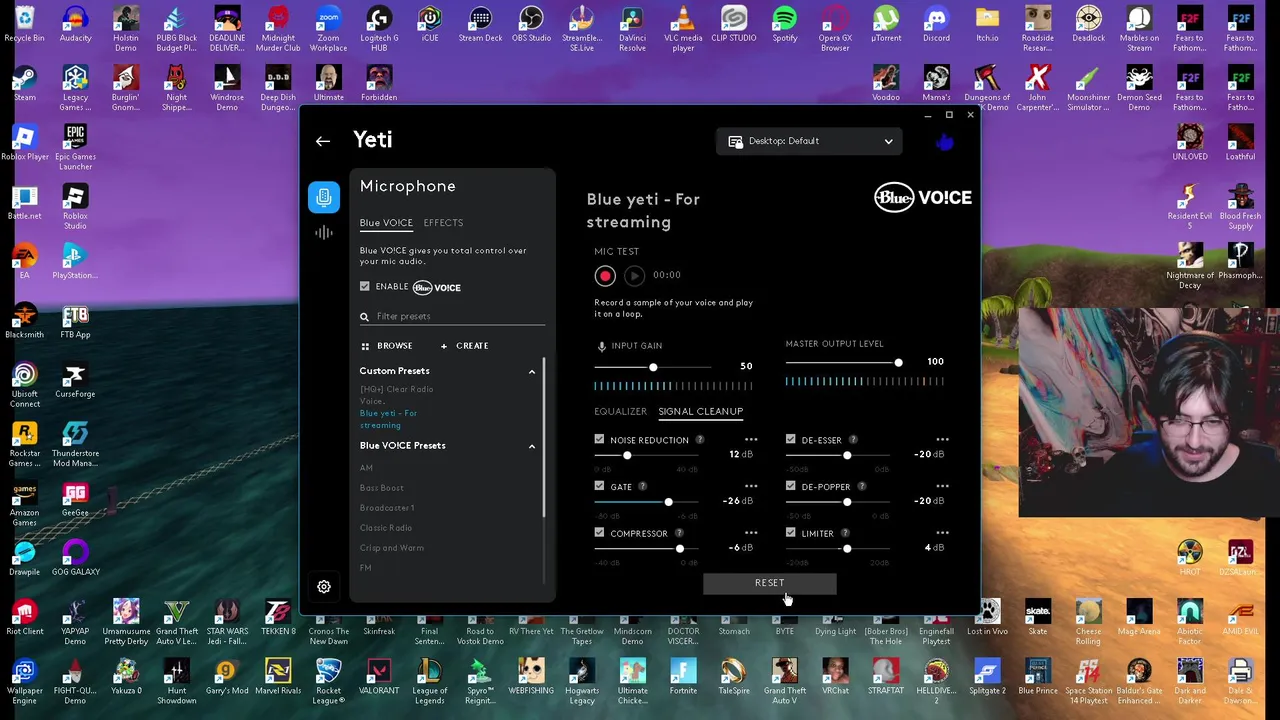Click the De-Esser help question icon
The image size is (1280, 720).
click(853, 440)
